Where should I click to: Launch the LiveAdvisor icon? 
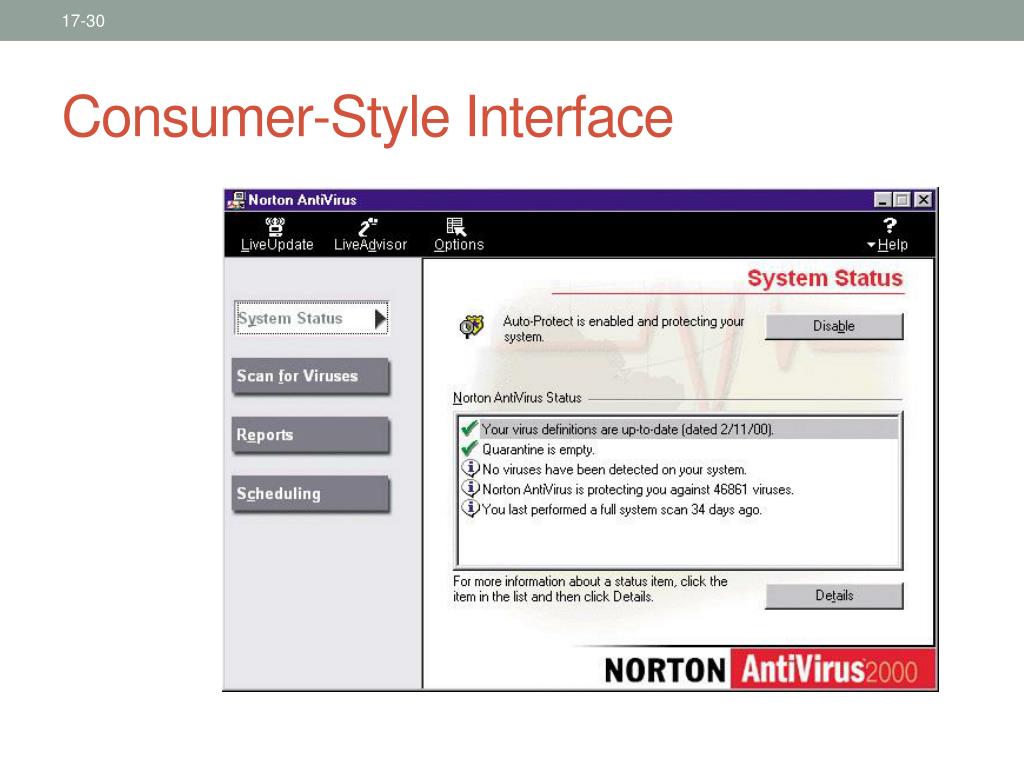[x=368, y=227]
